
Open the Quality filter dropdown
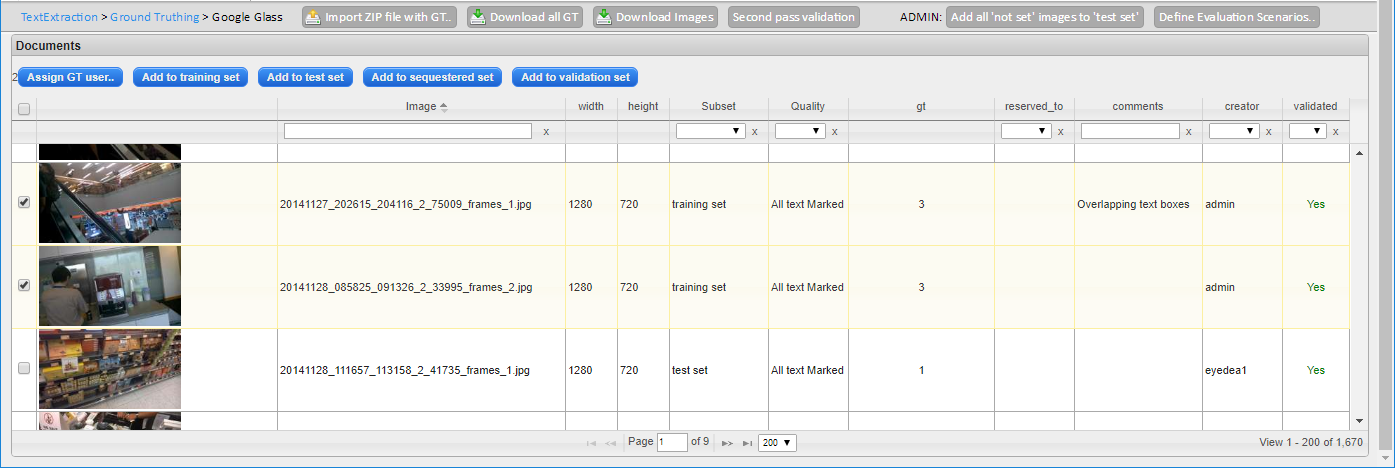(799, 131)
